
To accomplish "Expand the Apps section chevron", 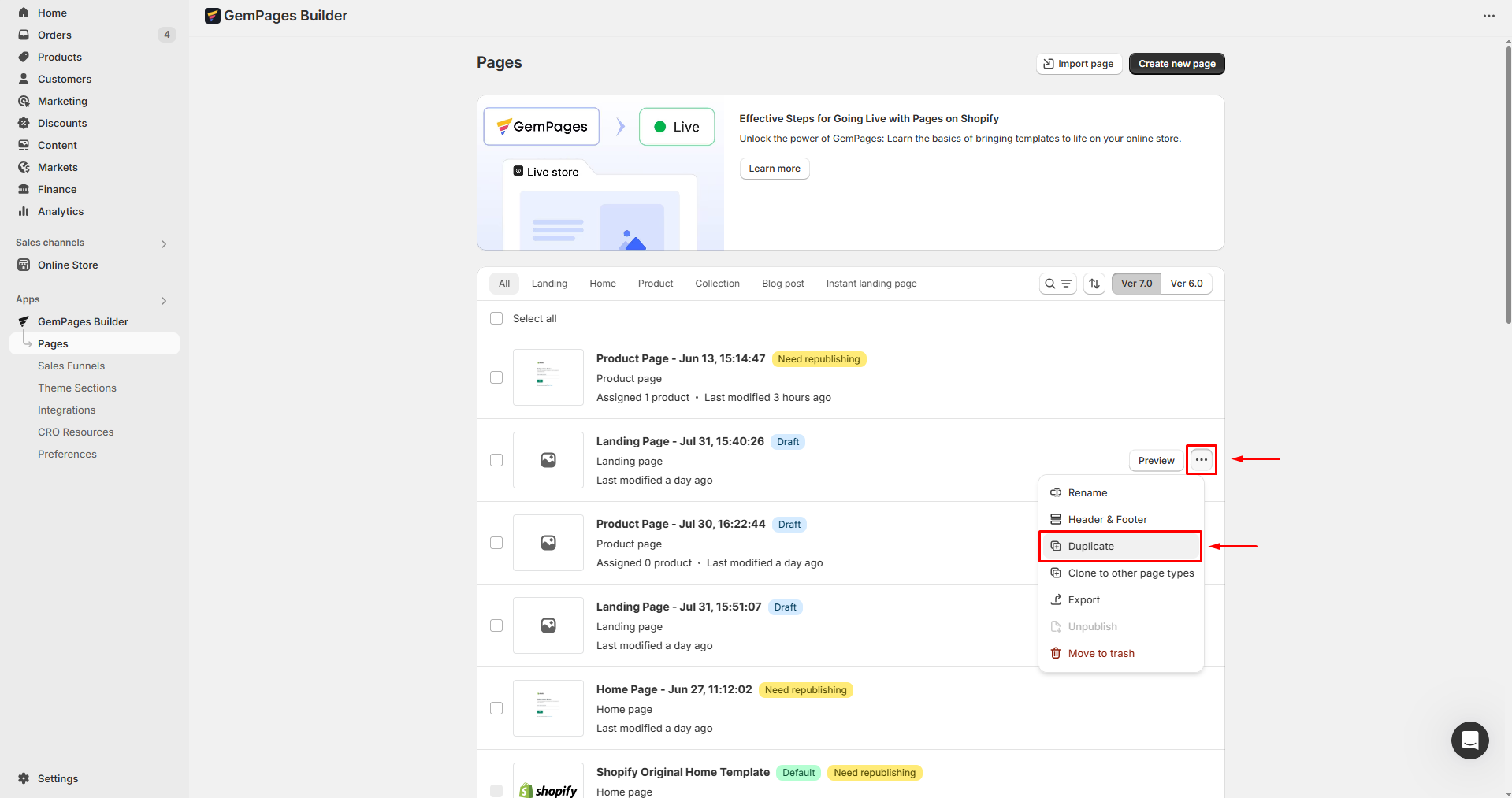I will tap(164, 300).
